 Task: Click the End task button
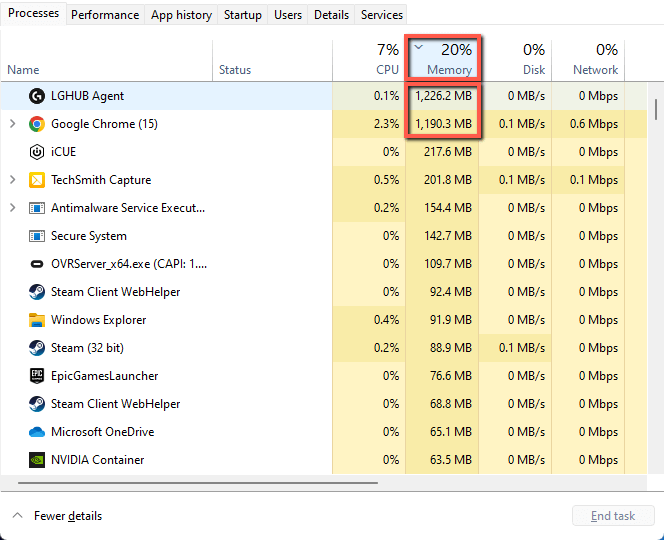tap(613, 515)
